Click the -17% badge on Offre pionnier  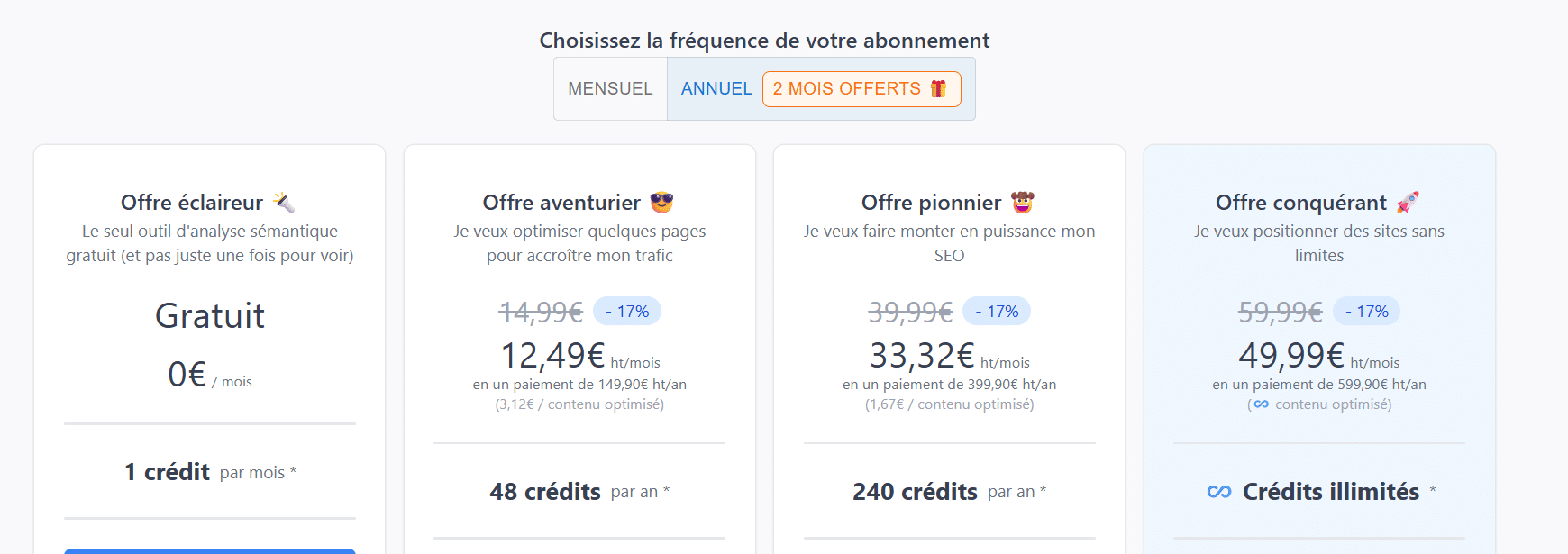(997, 312)
